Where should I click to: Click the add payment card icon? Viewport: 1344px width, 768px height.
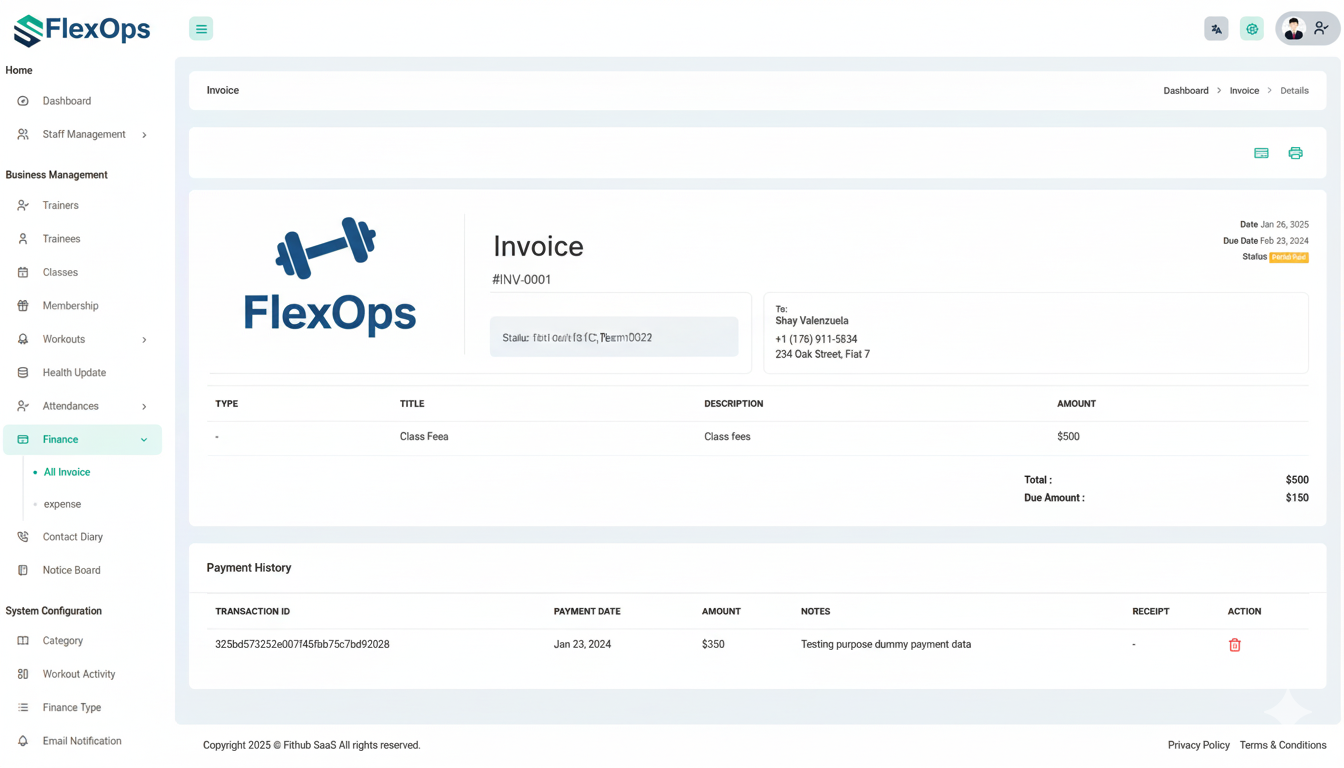pos(1261,153)
